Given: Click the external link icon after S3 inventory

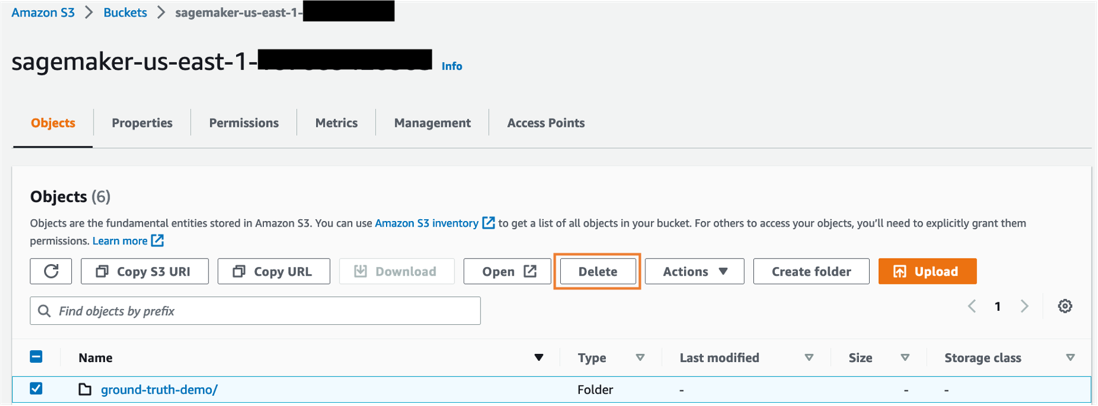Looking at the screenshot, I should [x=488, y=223].
